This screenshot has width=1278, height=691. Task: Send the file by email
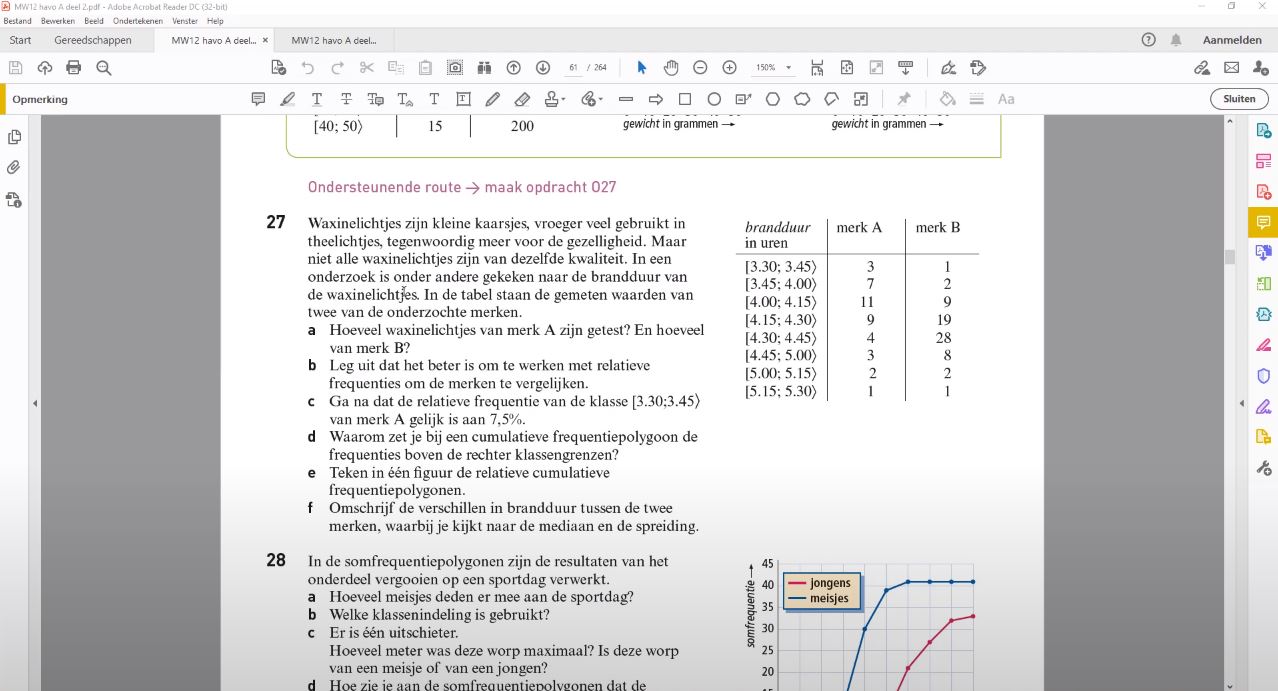click(x=1232, y=67)
